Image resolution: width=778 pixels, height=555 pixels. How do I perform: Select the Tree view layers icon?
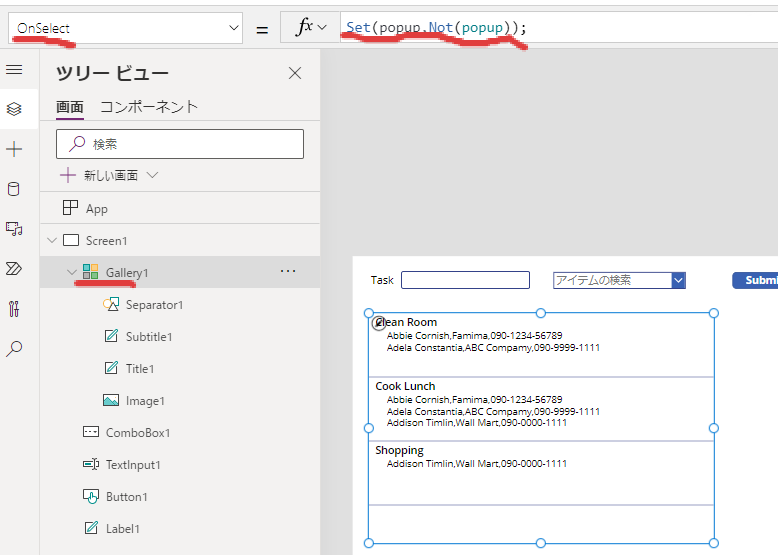click(x=14, y=109)
